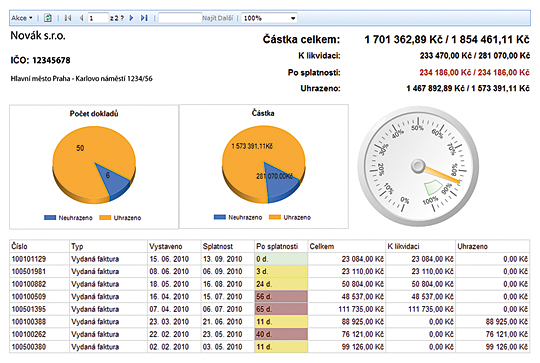This screenshot has width=540, height=363.
Task: Click the K likvidaci column header
Action: [x=420, y=246]
